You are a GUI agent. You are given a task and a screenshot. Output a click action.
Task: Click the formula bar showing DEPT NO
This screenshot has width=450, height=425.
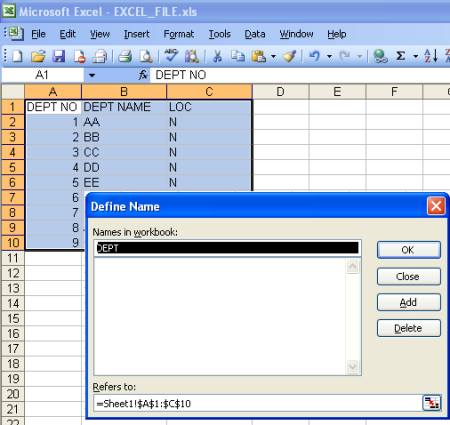pyautogui.click(x=300, y=75)
